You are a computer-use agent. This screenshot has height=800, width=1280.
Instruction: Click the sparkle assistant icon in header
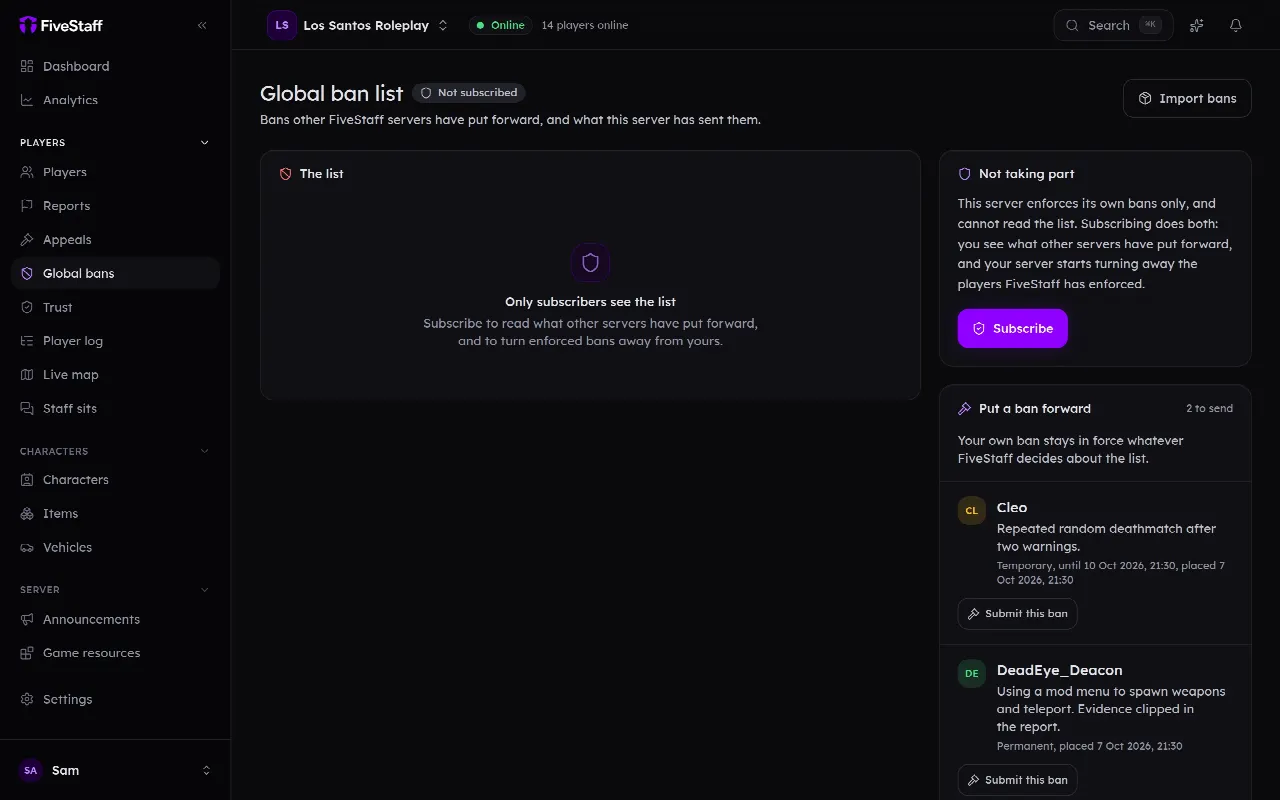tap(1196, 25)
